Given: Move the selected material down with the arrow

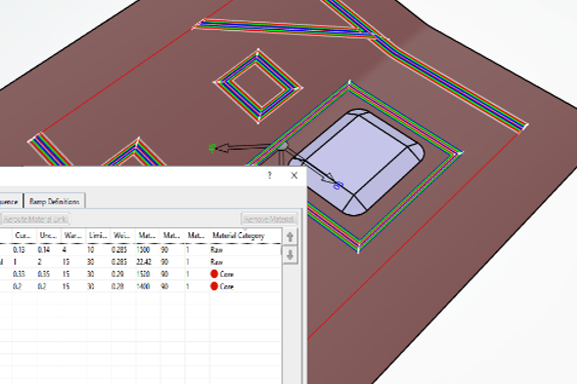Looking at the screenshot, I should click(x=290, y=255).
